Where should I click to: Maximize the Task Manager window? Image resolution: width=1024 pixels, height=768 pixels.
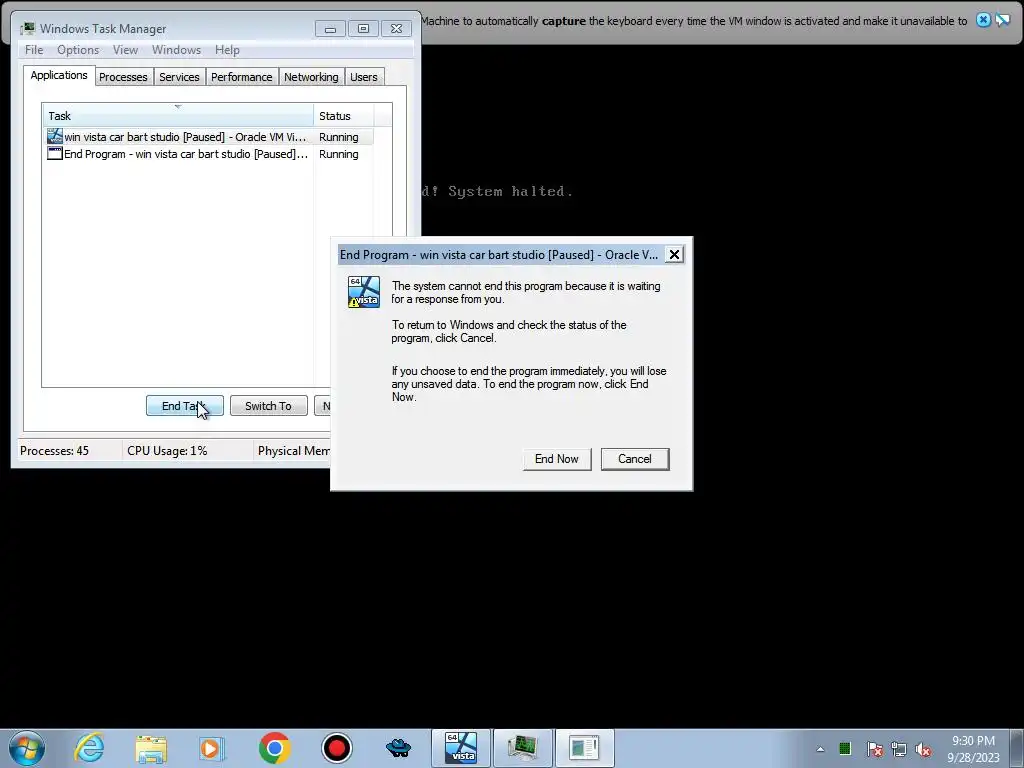363,29
